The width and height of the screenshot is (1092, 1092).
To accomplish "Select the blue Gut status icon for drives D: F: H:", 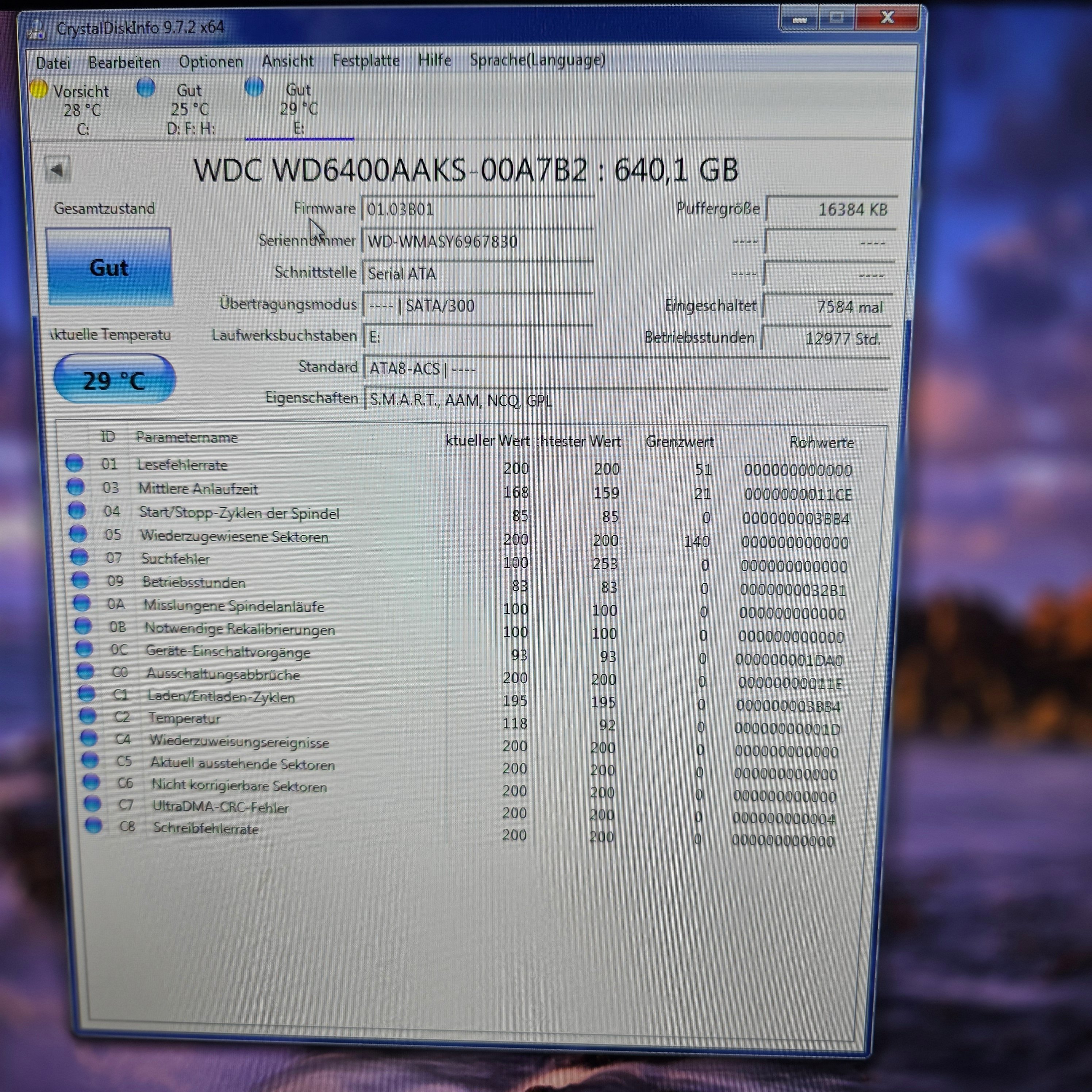I will (146, 88).
